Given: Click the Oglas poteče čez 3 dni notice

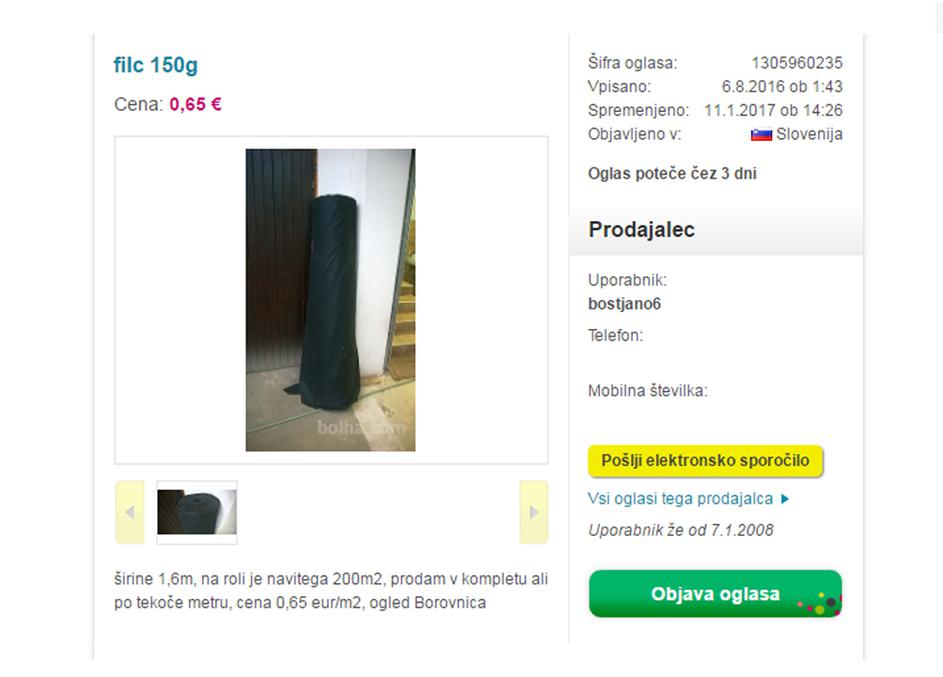Looking at the screenshot, I should pos(672,174).
